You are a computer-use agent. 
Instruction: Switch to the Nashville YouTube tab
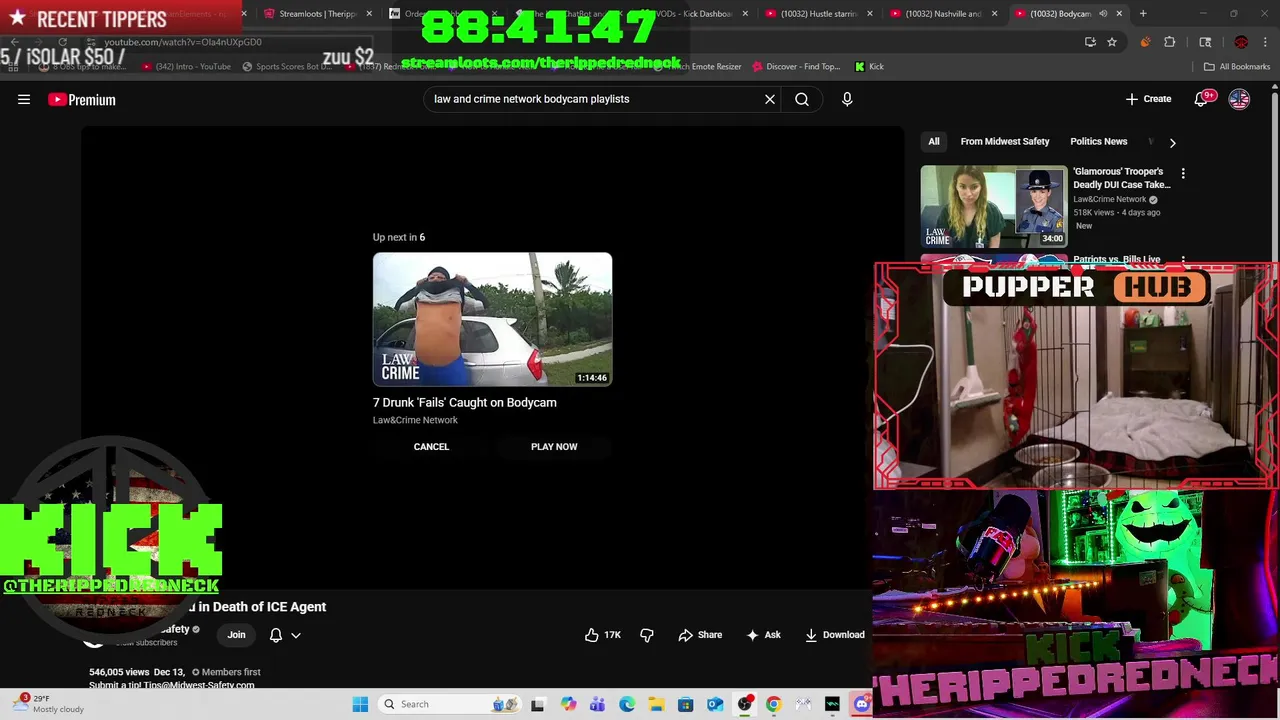point(943,14)
